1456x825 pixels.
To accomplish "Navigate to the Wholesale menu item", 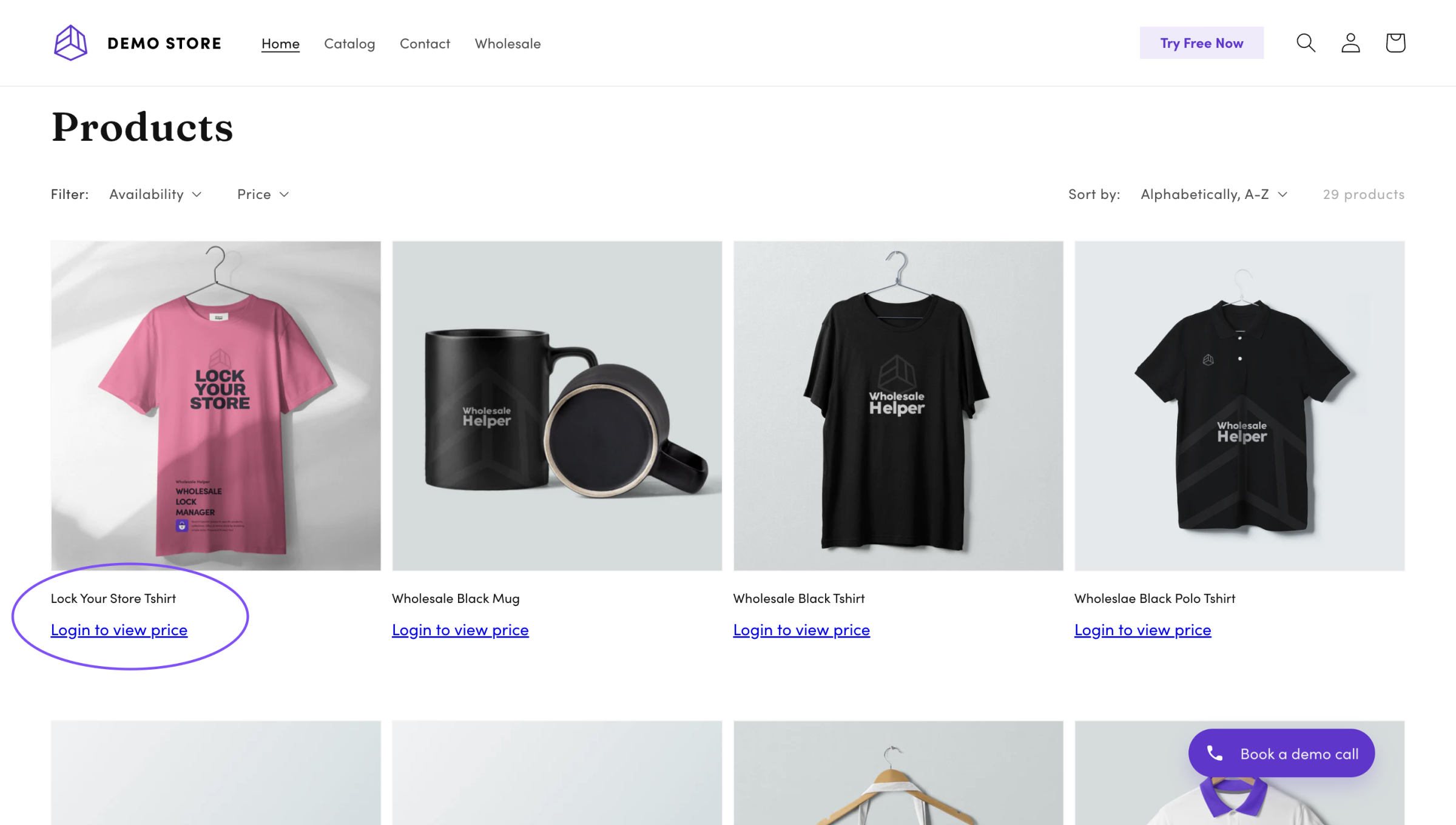I will coord(508,44).
